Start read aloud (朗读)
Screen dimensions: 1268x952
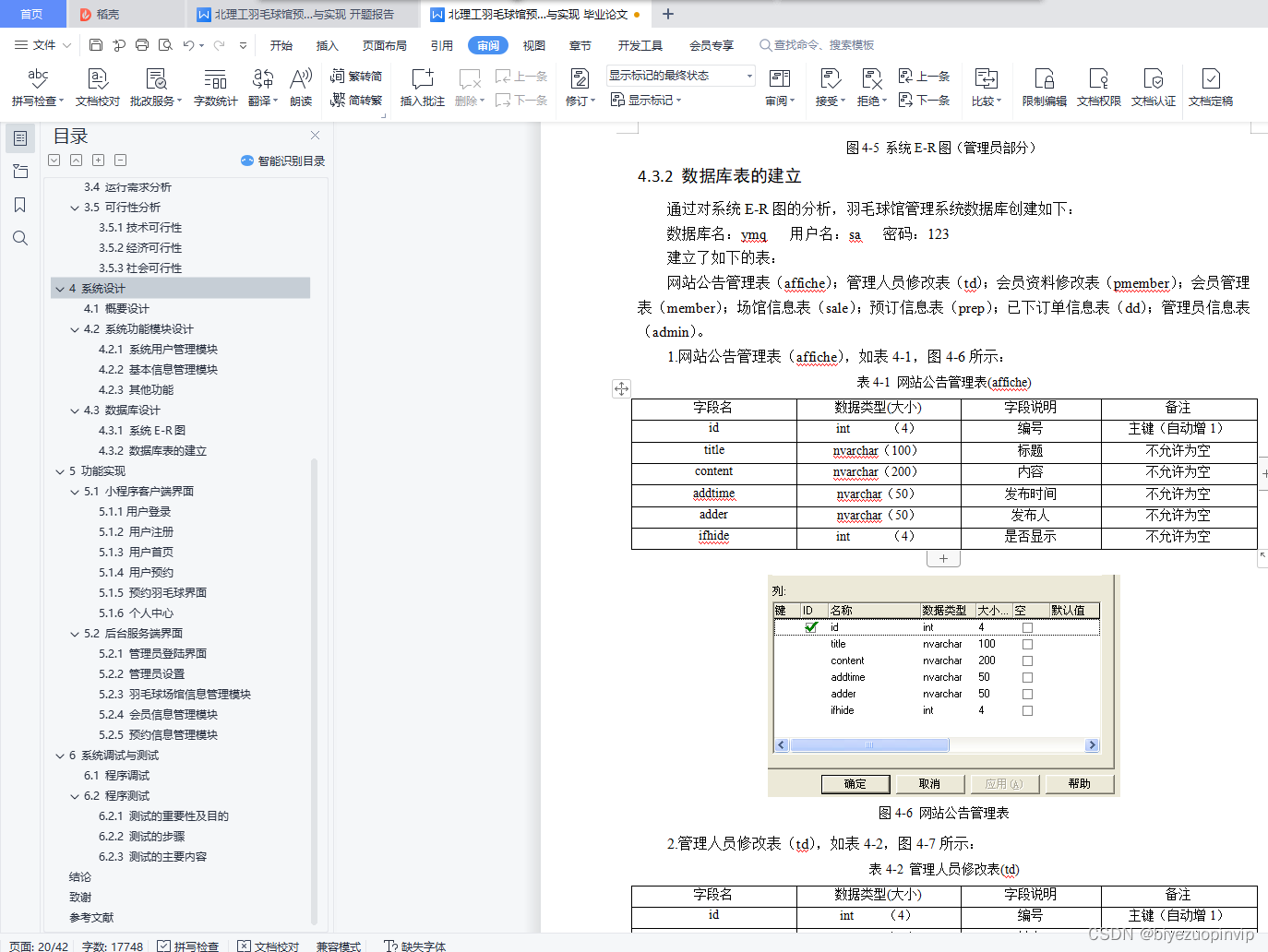(301, 88)
